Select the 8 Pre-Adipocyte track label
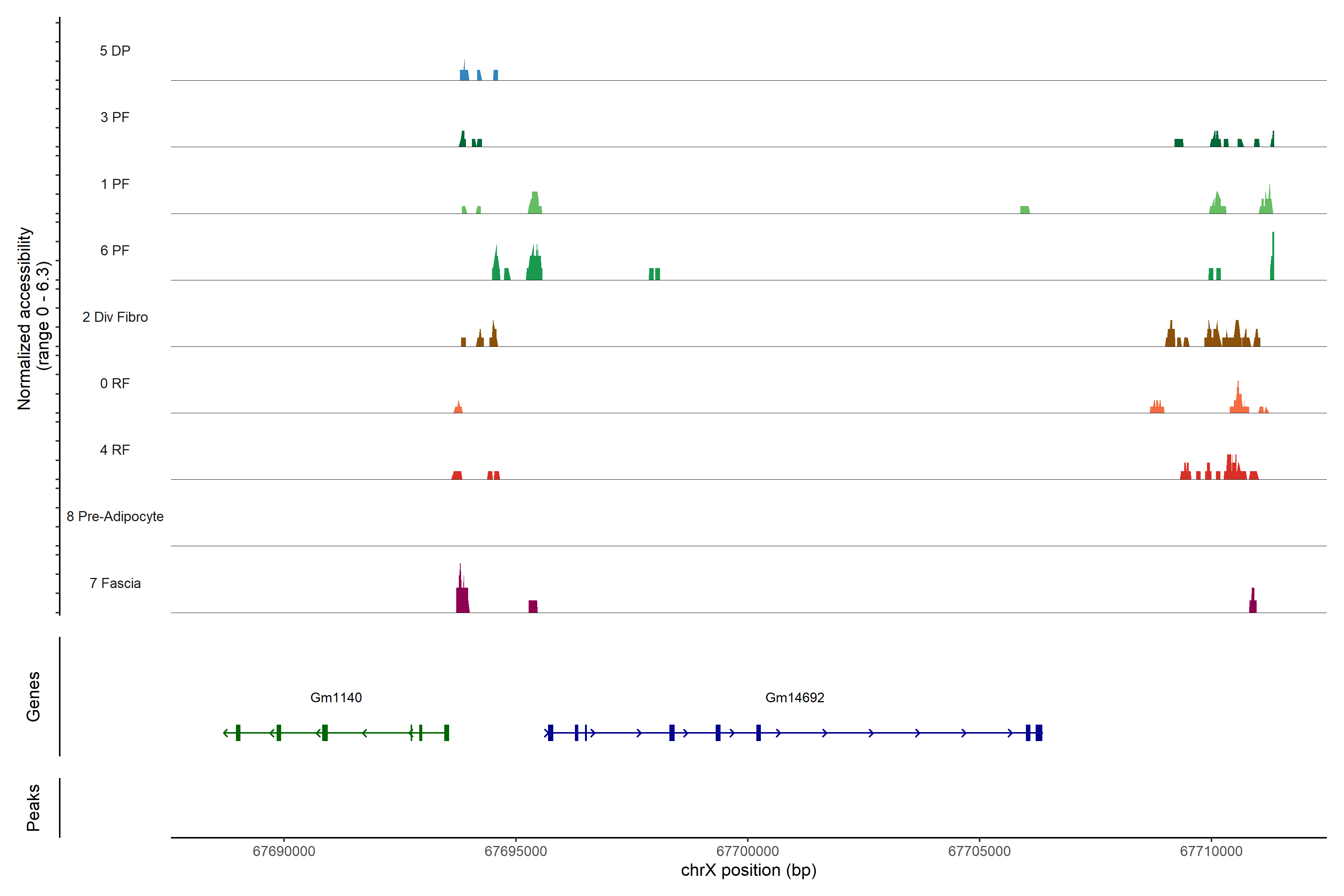Screen dimensions: 1344x896 (x=115, y=517)
